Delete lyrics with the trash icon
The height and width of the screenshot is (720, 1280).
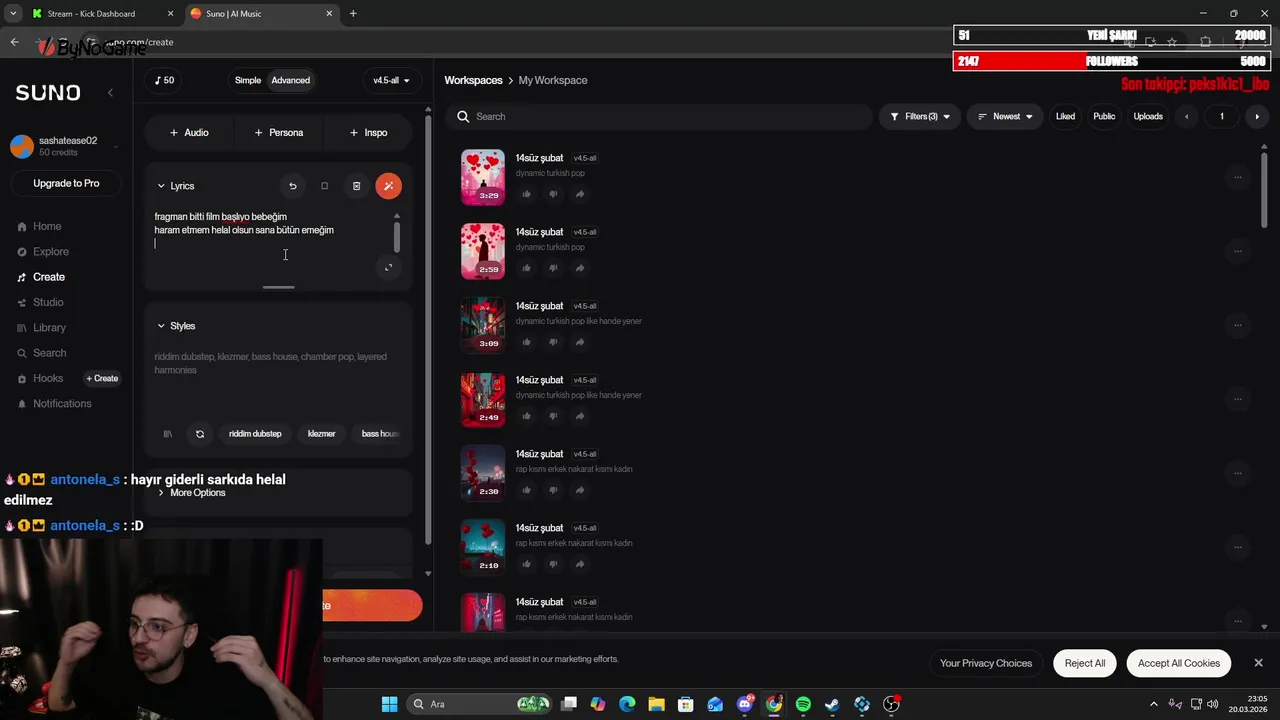tap(356, 186)
